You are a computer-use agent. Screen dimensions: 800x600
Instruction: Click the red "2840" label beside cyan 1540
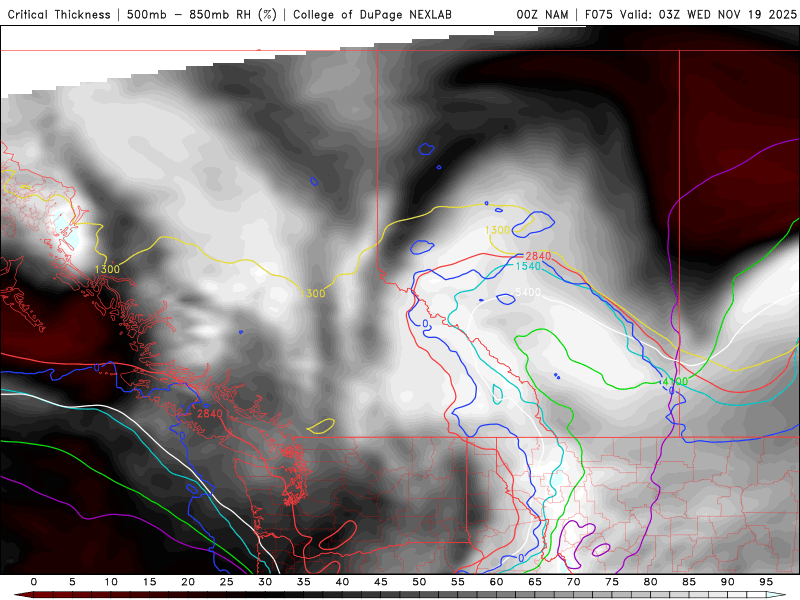tap(538, 256)
